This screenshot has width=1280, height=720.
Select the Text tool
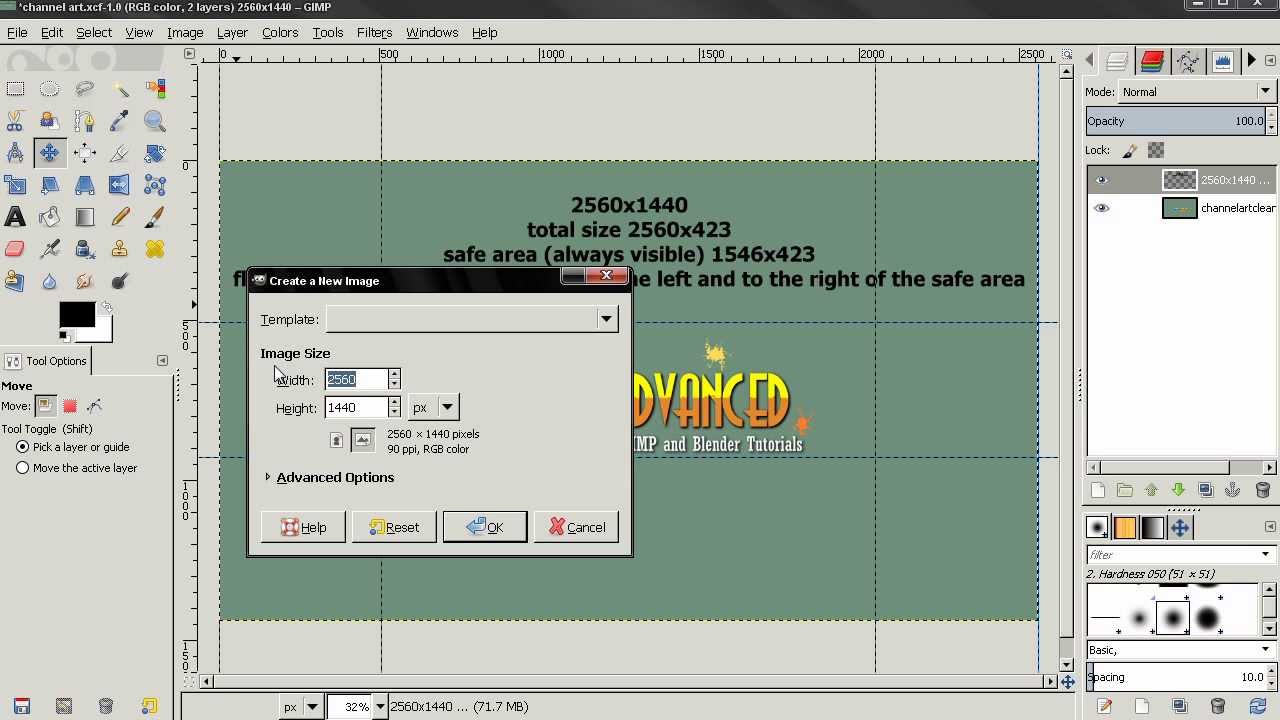click(15, 217)
